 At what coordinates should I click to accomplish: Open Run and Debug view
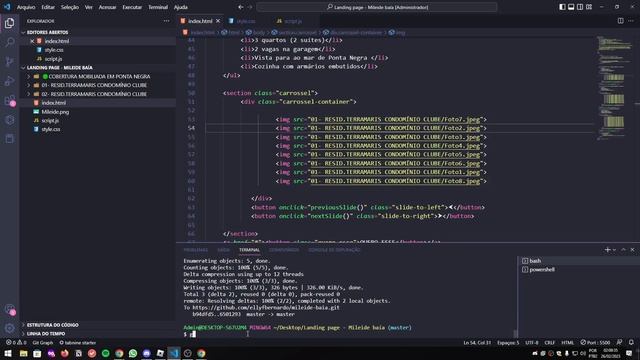coord(9,81)
